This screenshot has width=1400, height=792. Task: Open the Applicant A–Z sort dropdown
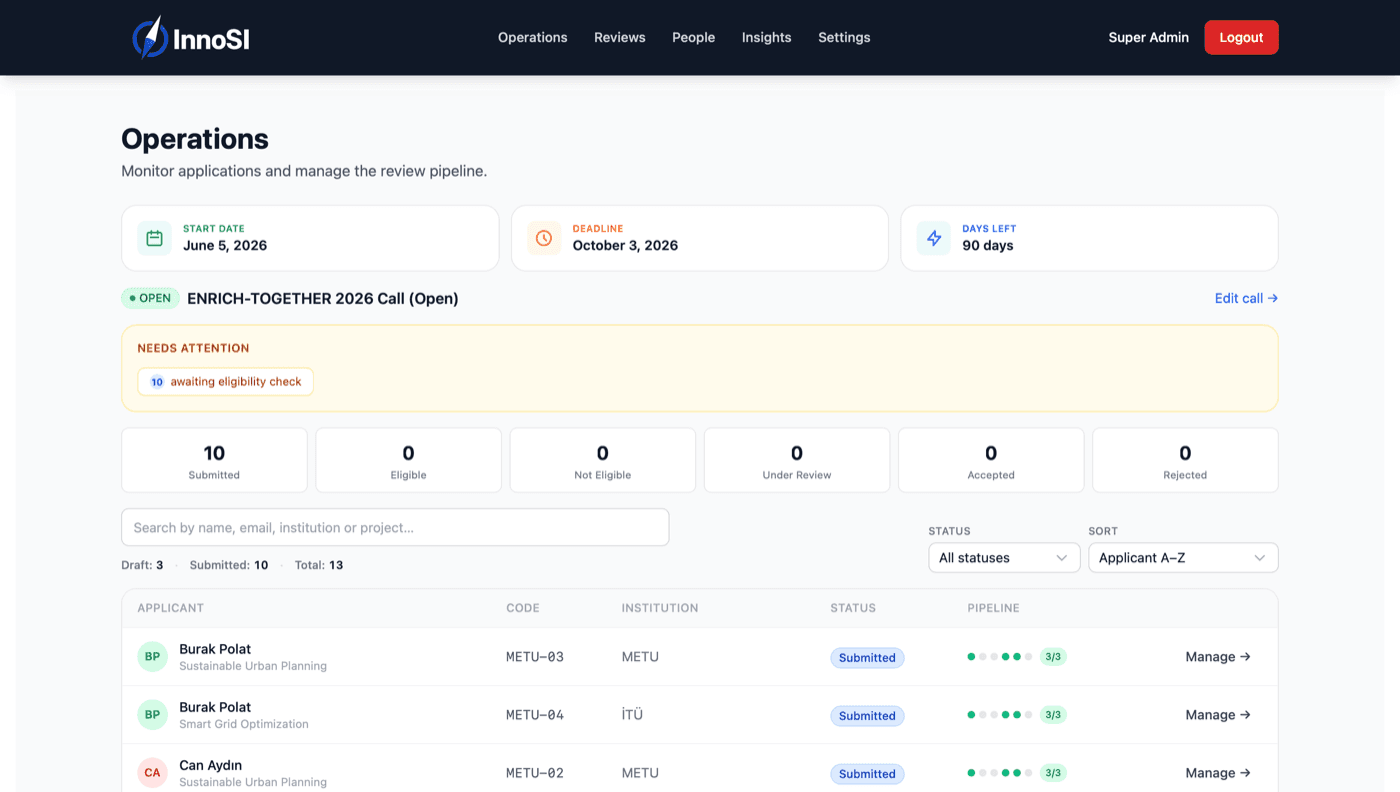(x=1183, y=558)
